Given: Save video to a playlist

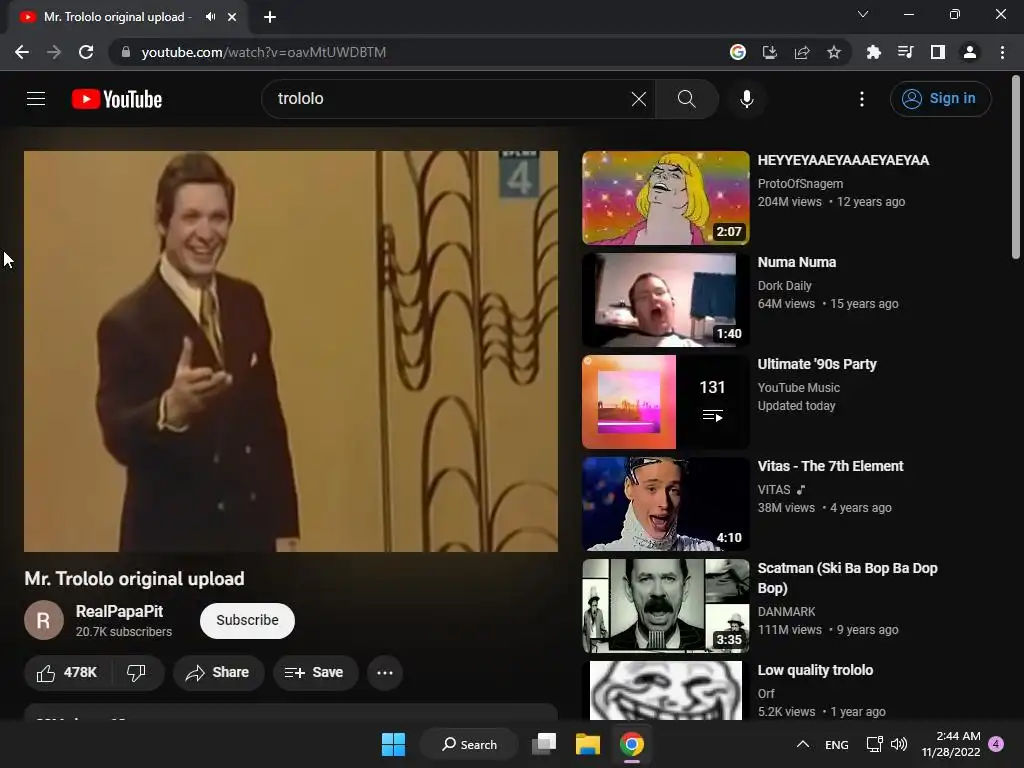Looking at the screenshot, I should click(x=315, y=673).
